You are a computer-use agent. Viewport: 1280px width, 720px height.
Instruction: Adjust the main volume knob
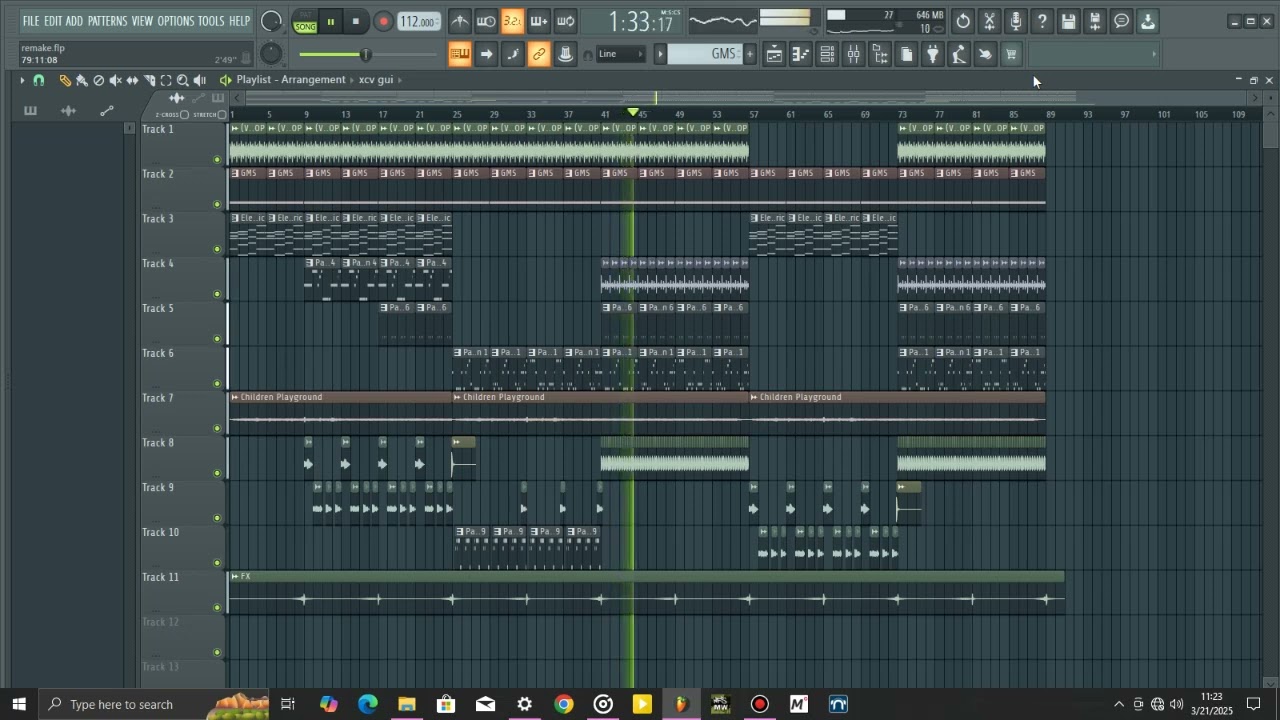pyautogui.click(x=271, y=21)
